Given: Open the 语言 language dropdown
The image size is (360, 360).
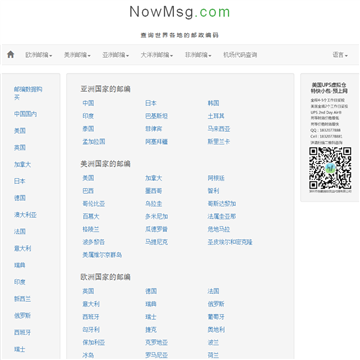Looking at the screenshot, I should coord(340,55).
